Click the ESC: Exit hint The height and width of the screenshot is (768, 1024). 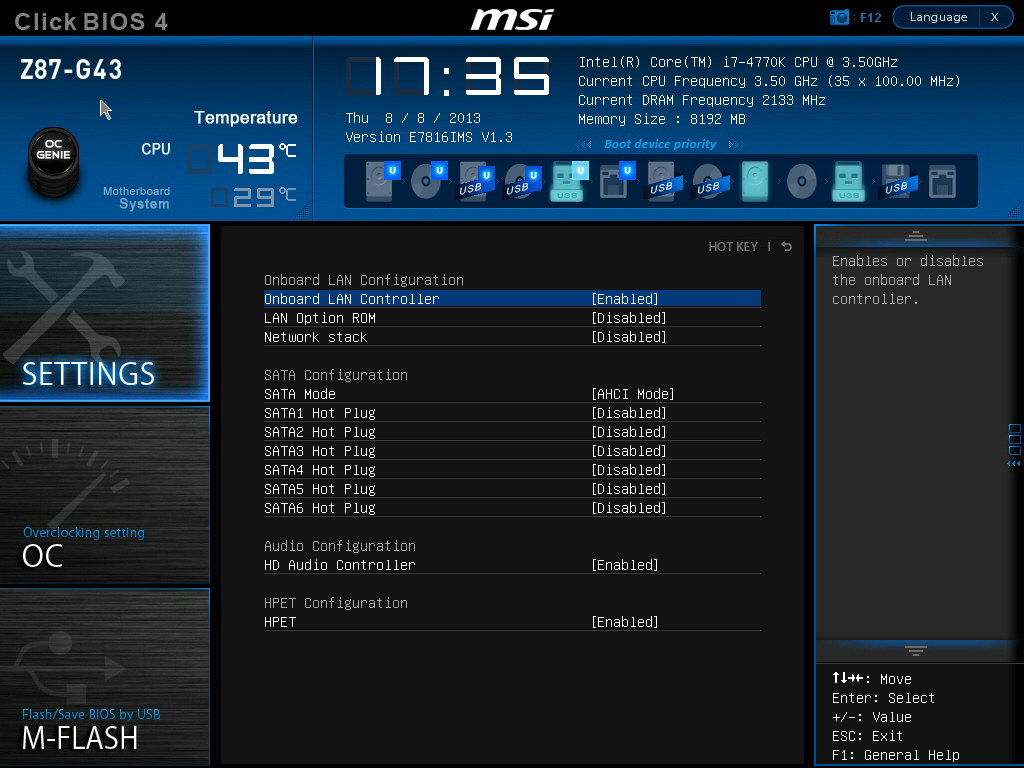pyautogui.click(x=868, y=736)
